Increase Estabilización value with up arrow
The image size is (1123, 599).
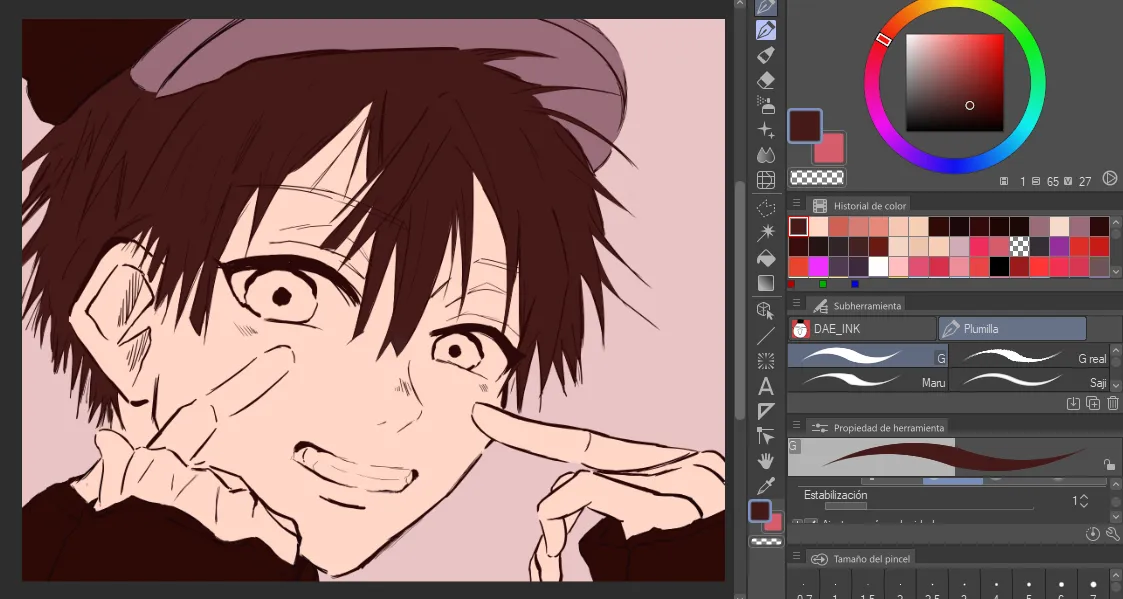point(1084,497)
